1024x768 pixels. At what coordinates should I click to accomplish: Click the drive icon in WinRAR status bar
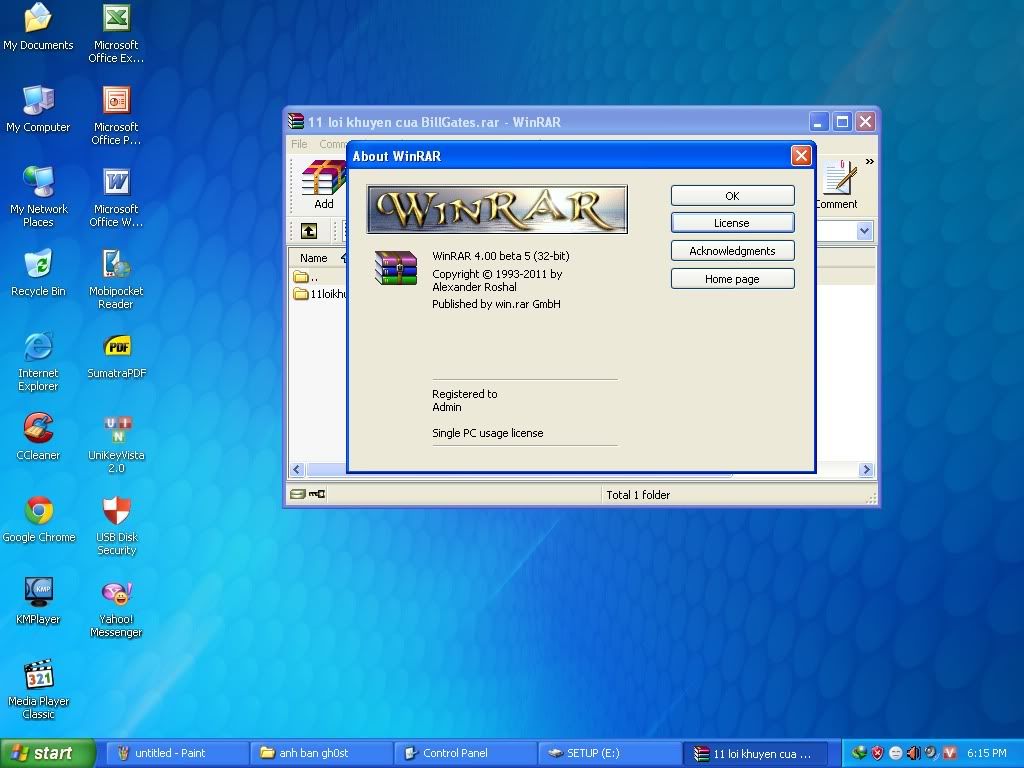point(298,494)
